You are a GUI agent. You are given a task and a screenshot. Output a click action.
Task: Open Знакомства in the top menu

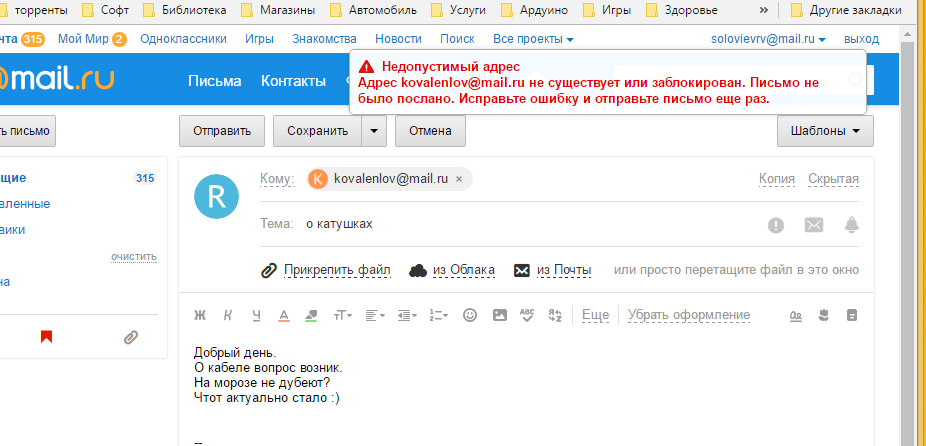pyautogui.click(x=324, y=40)
